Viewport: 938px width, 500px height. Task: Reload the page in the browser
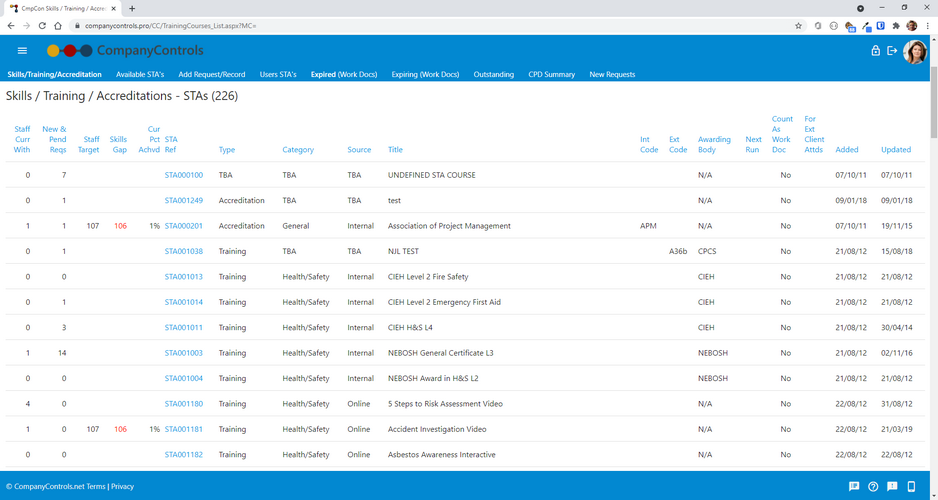point(42,26)
